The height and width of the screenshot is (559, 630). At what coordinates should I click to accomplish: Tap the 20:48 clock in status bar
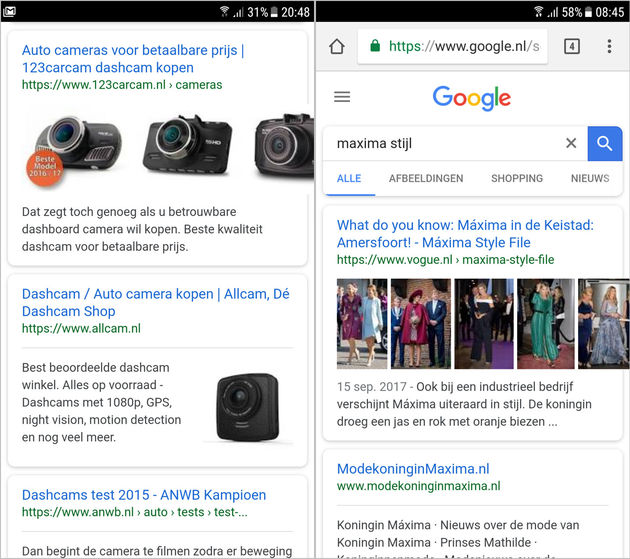point(295,12)
